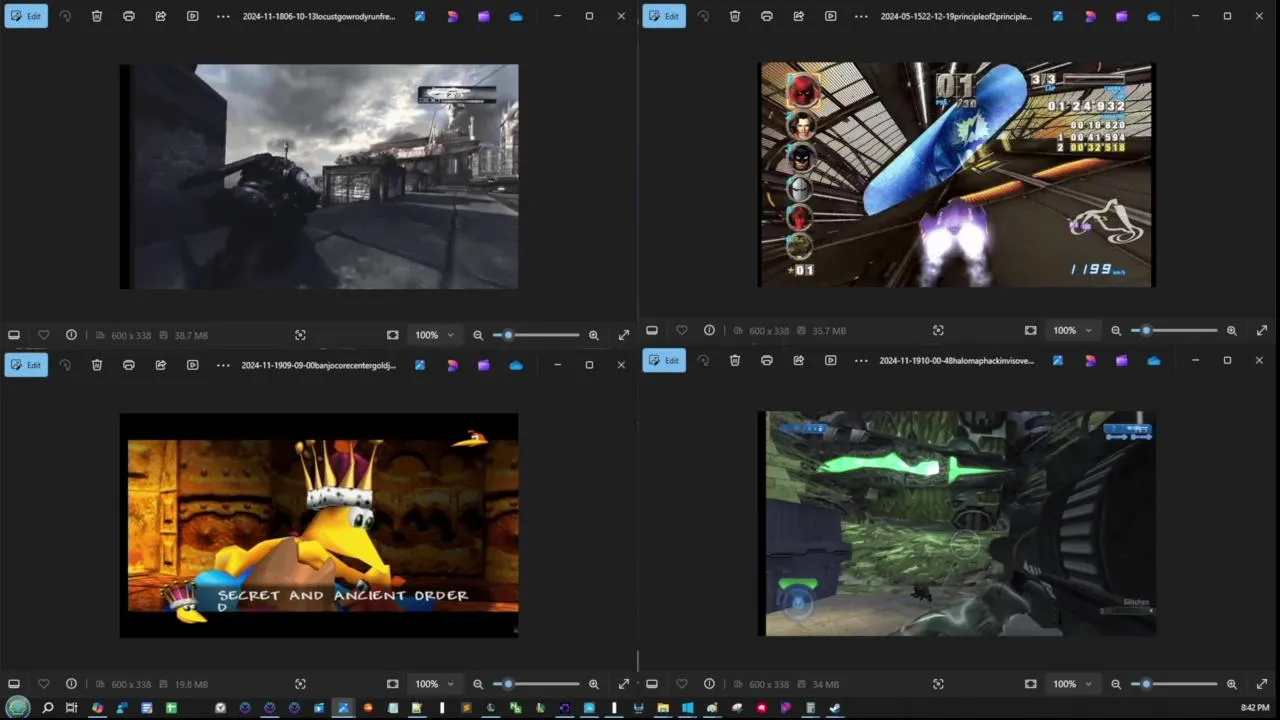Click Edit in the principleof2 window
The width and height of the screenshot is (1280, 720).
(x=664, y=16)
